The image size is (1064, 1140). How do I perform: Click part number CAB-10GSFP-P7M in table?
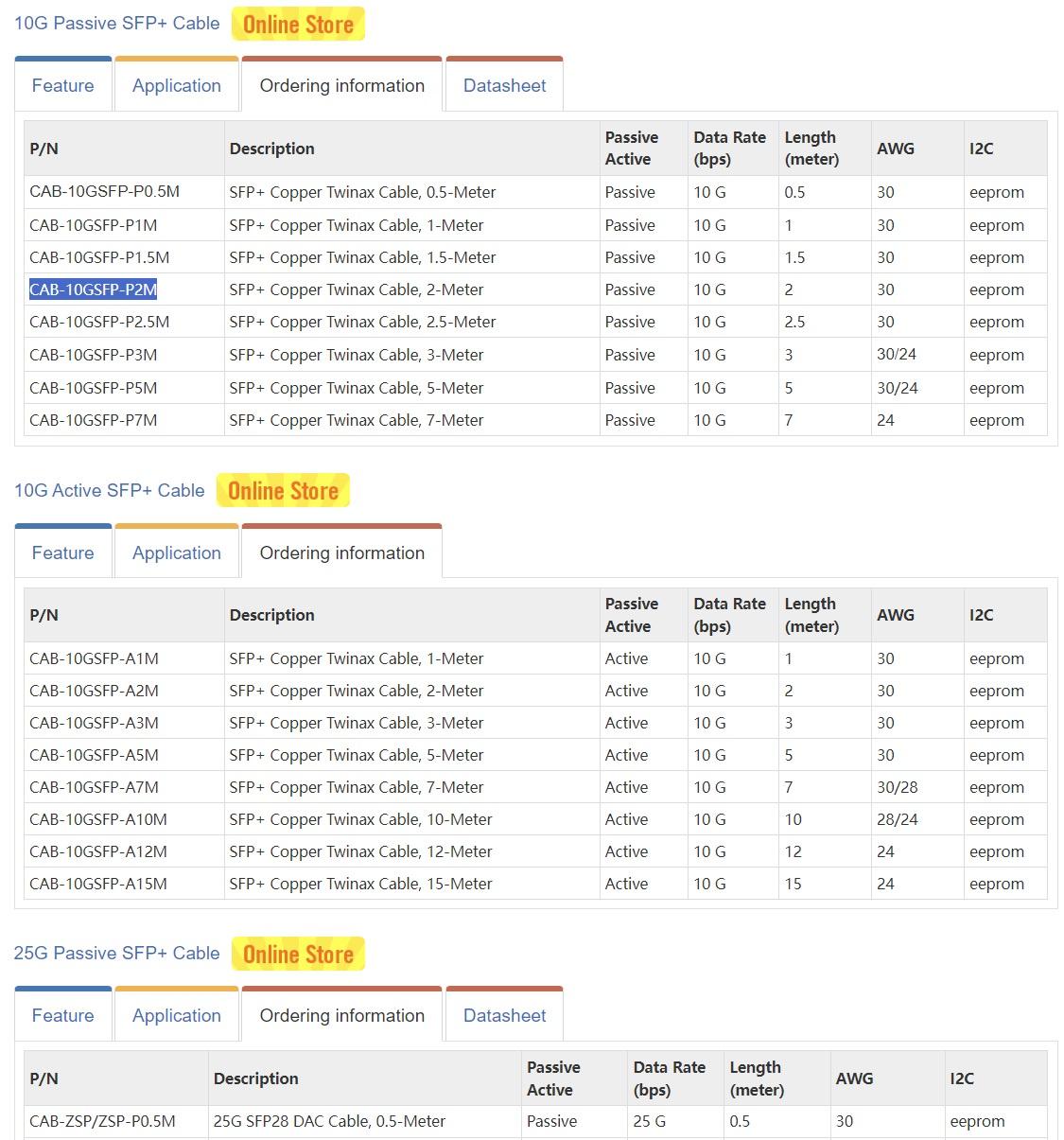[93, 421]
